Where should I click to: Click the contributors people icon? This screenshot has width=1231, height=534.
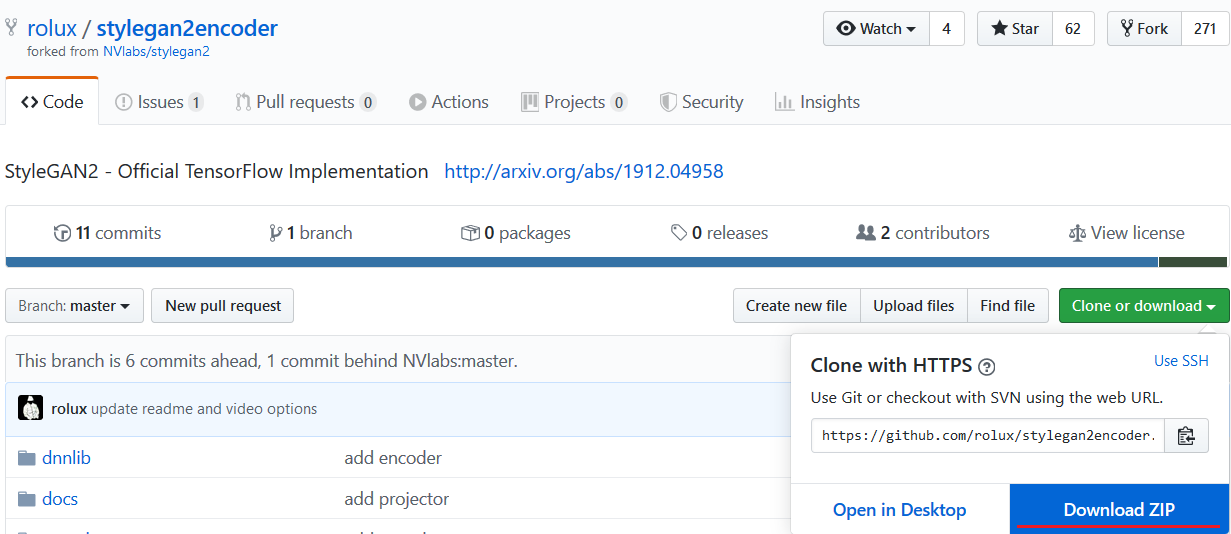click(866, 233)
